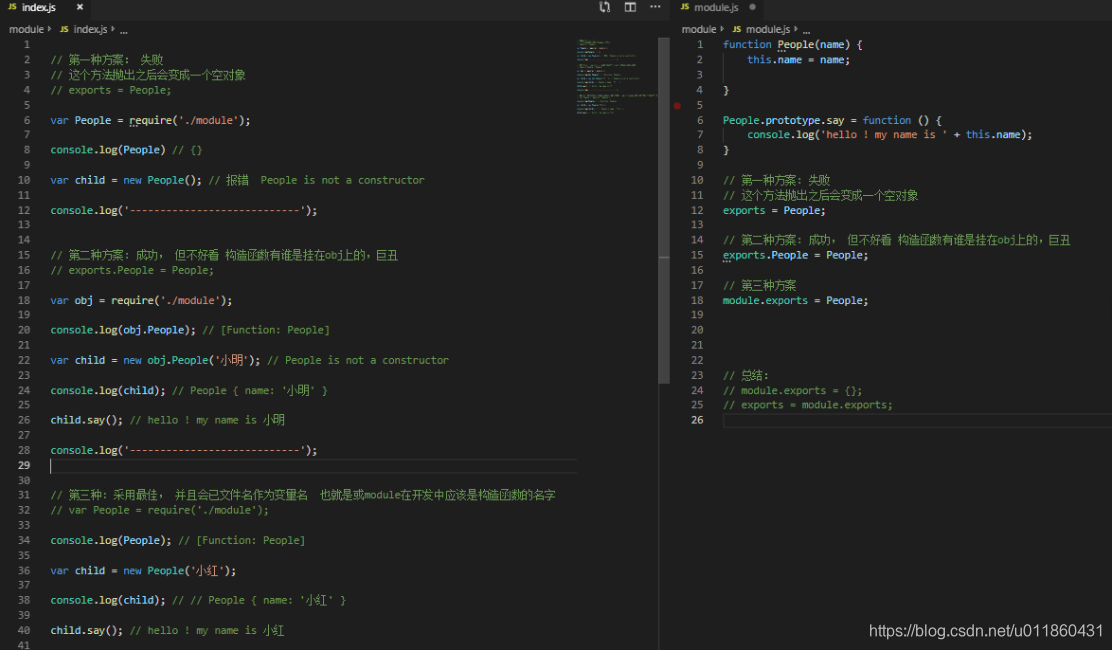Image resolution: width=1112 pixels, height=650 pixels.
Task: Open the ellipsis breadcrumb in the index.js pane
Action: tap(124, 30)
